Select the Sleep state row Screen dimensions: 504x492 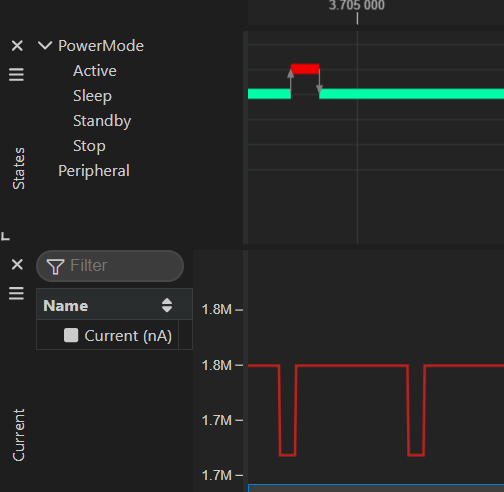[x=92, y=96]
